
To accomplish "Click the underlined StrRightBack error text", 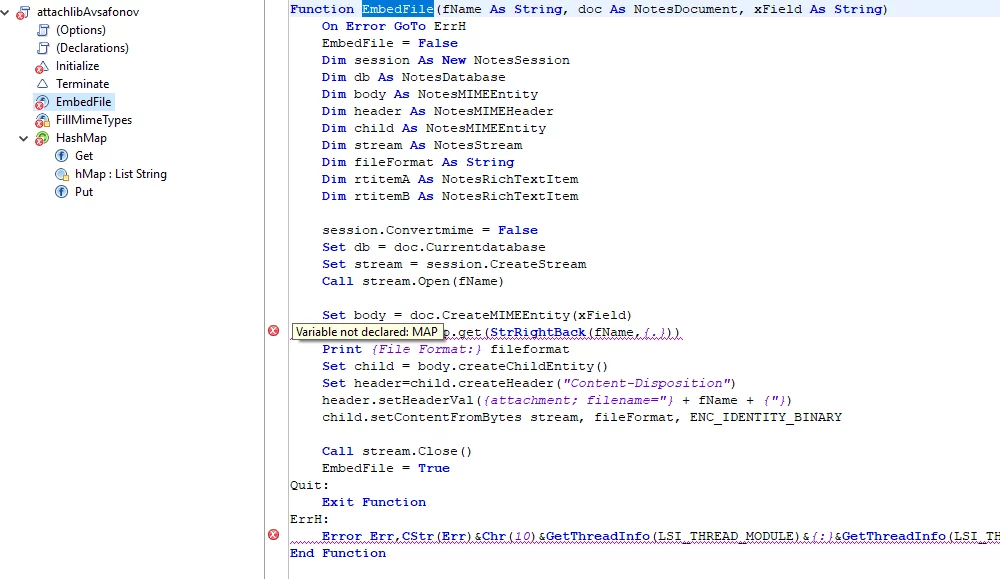I will click(537, 331).
